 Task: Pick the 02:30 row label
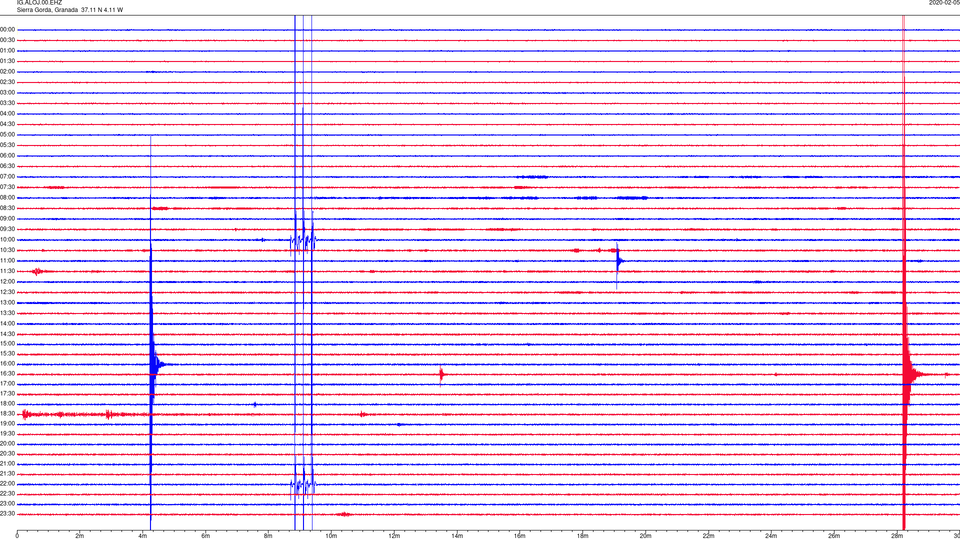coord(7,82)
